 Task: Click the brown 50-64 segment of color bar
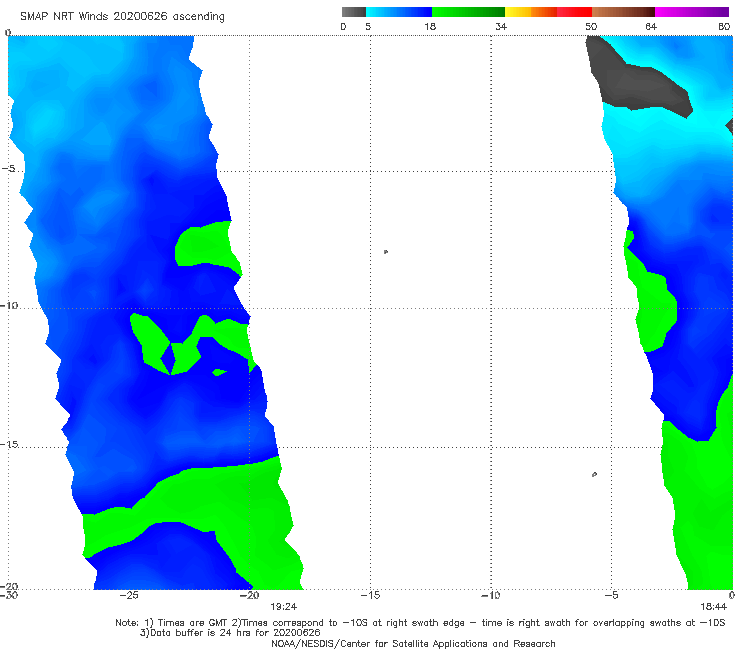[623, 12]
